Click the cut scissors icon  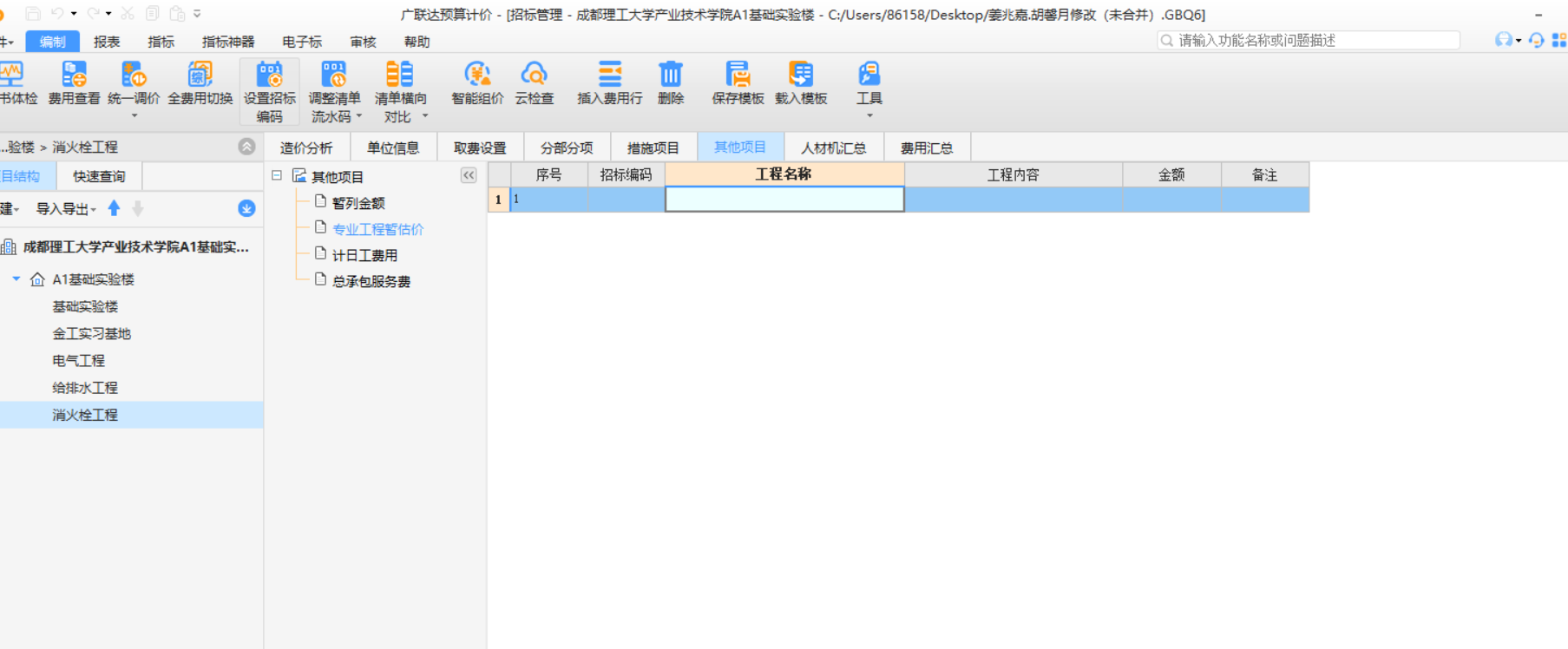pos(128,14)
